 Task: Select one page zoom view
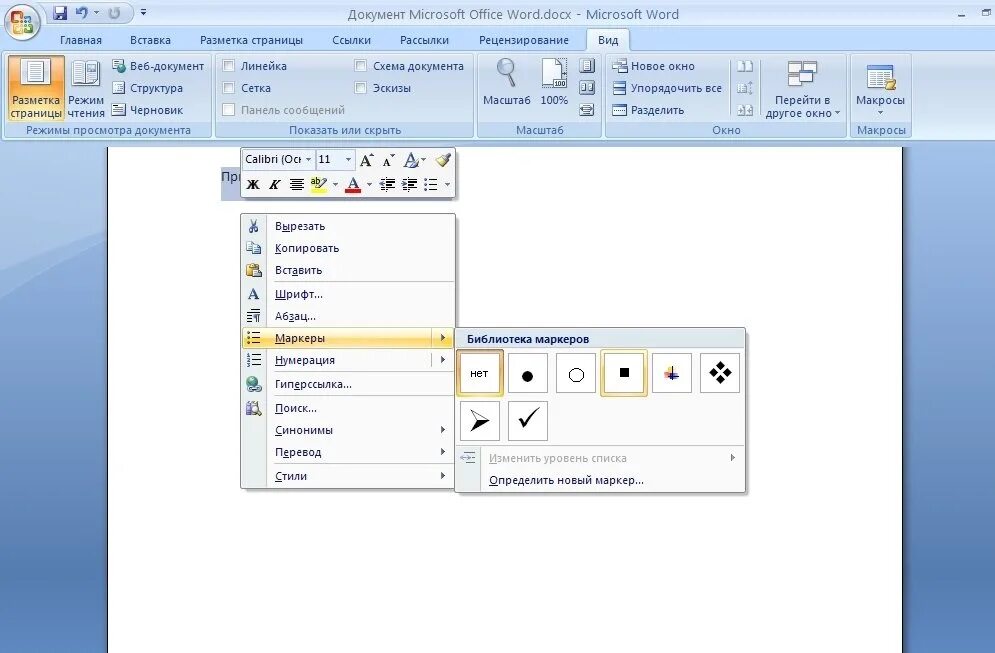[587, 65]
